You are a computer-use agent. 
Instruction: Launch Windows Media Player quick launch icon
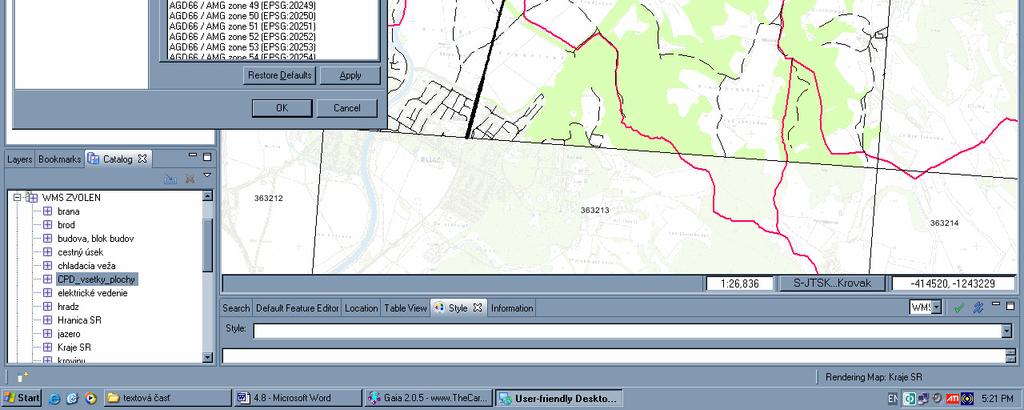pyautogui.click(x=91, y=398)
